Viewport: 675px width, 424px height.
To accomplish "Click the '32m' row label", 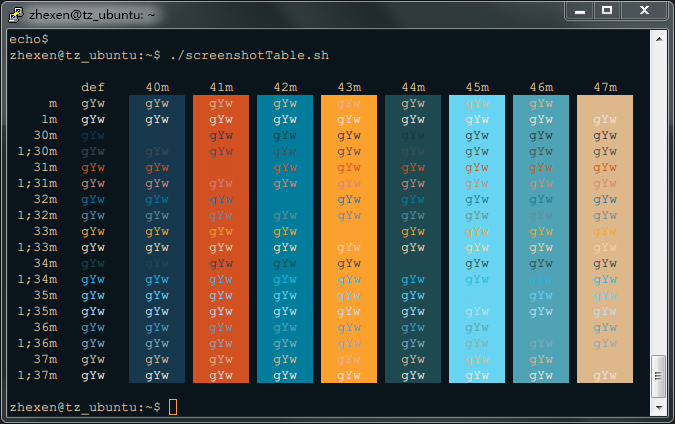I will (x=45, y=199).
